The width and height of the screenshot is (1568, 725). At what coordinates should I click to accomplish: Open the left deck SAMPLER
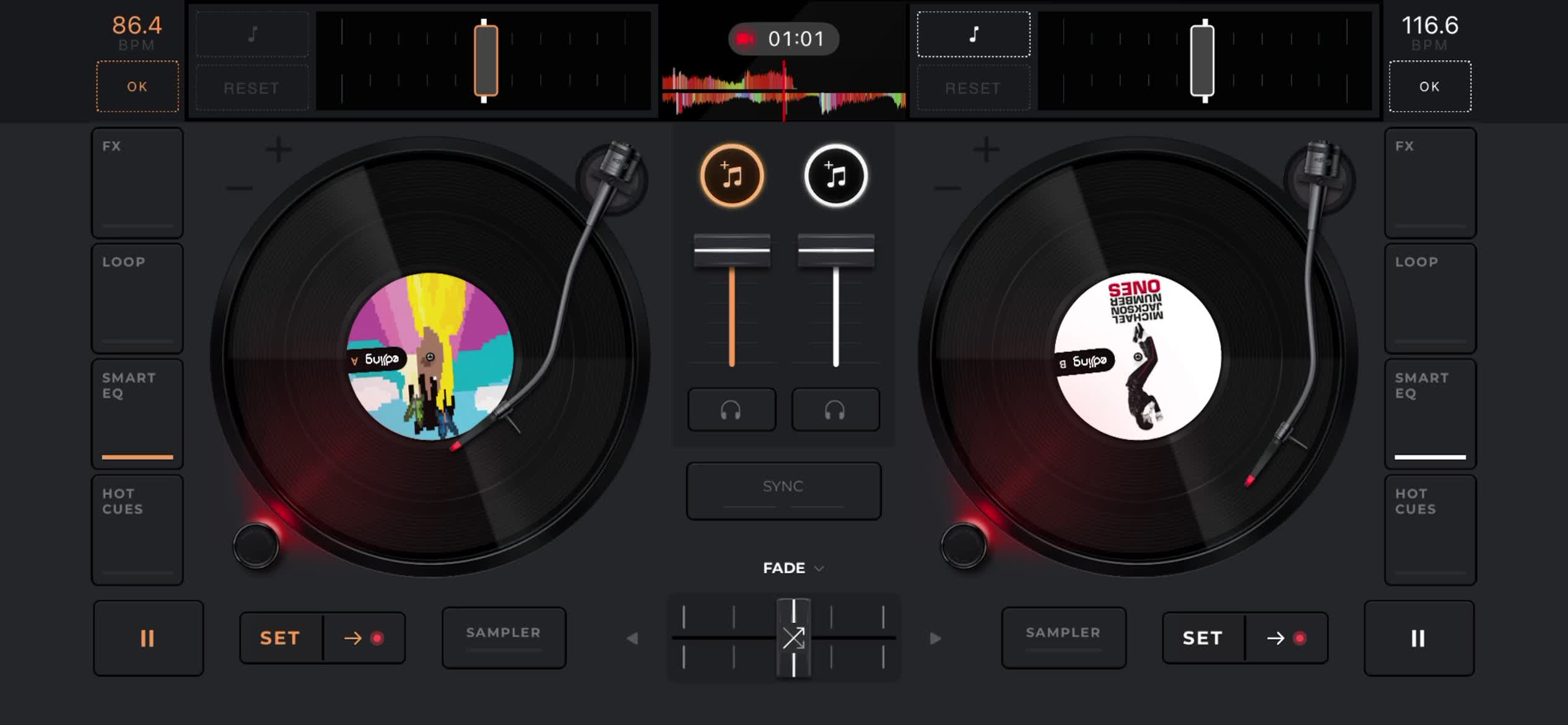(x=503, y=638)
